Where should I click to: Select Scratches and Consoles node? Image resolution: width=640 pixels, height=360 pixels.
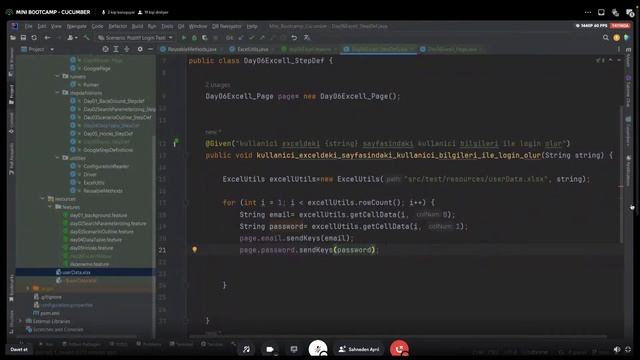58,329
